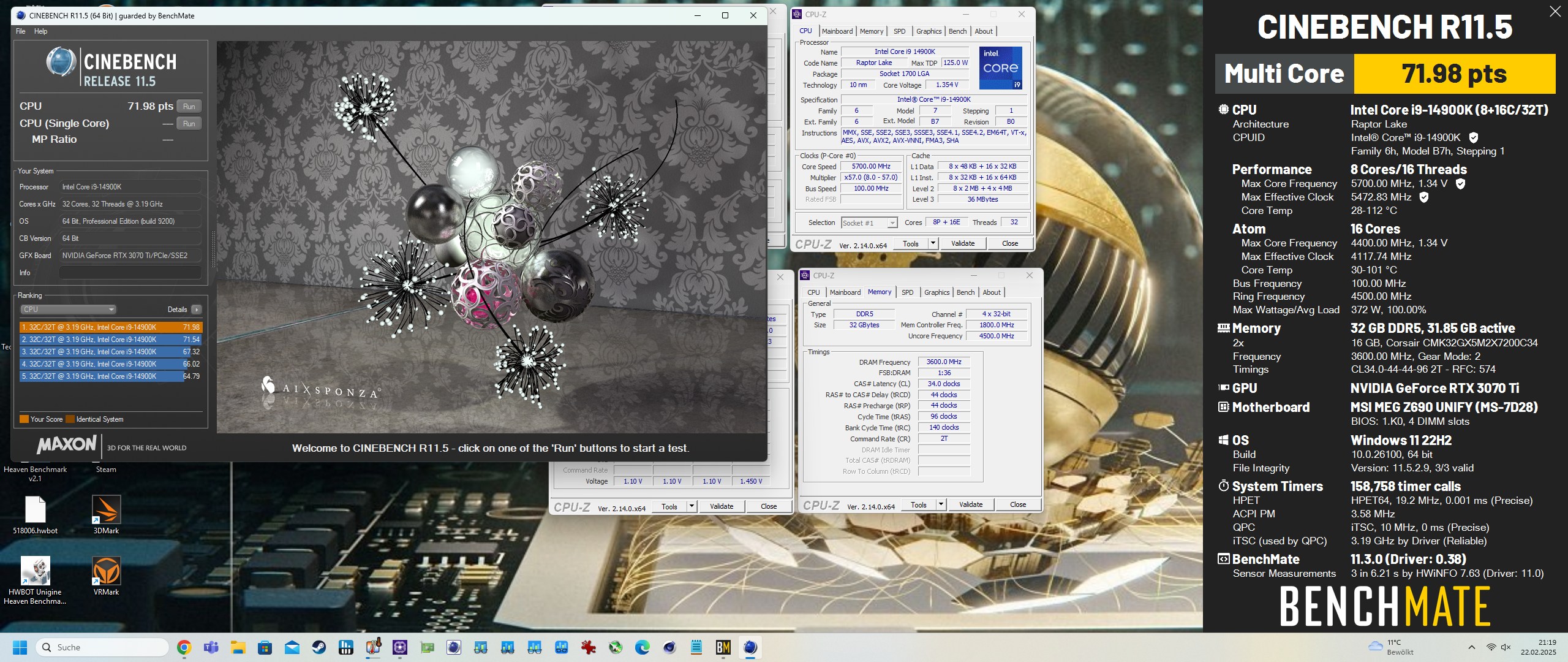Viewport: 1568px width, 662px height.
Task: Select ranking row 1 with score 71.98
Action: coord(111,327)
